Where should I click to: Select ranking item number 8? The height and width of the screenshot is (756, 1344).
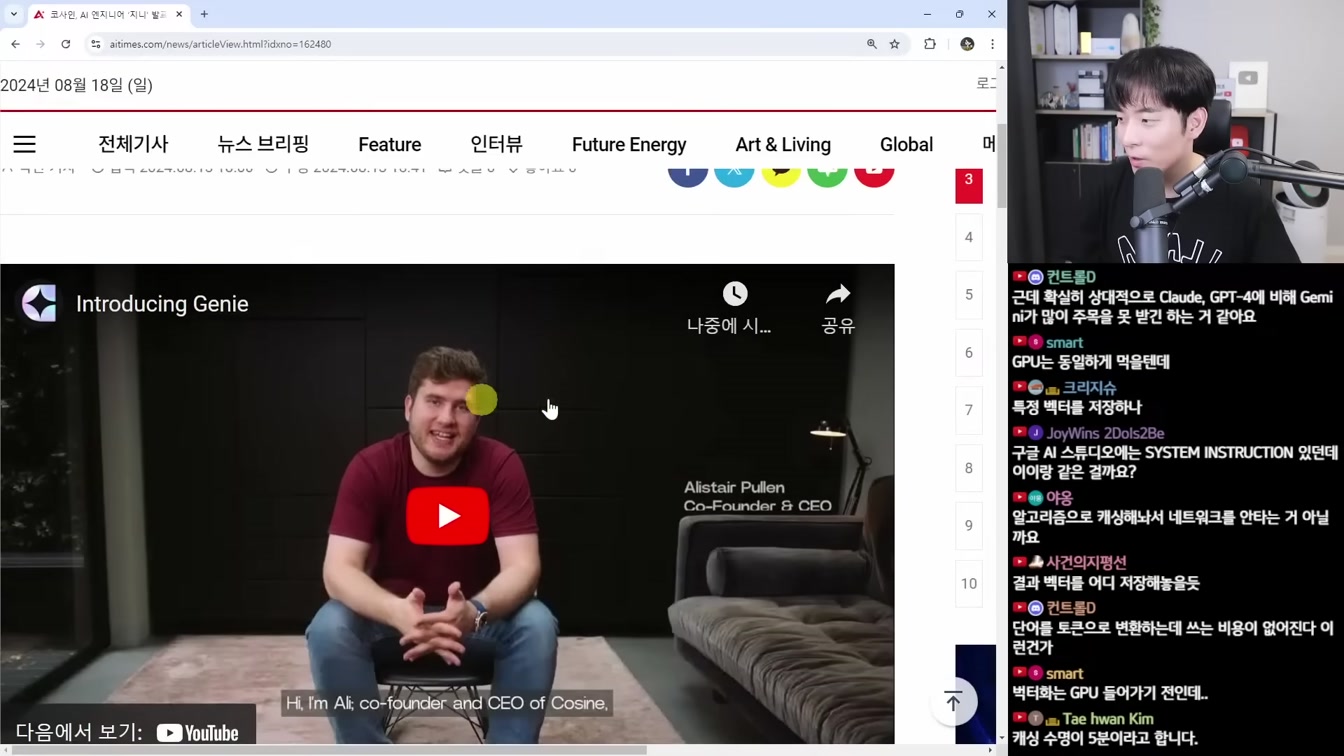click(x=969, y=468)
